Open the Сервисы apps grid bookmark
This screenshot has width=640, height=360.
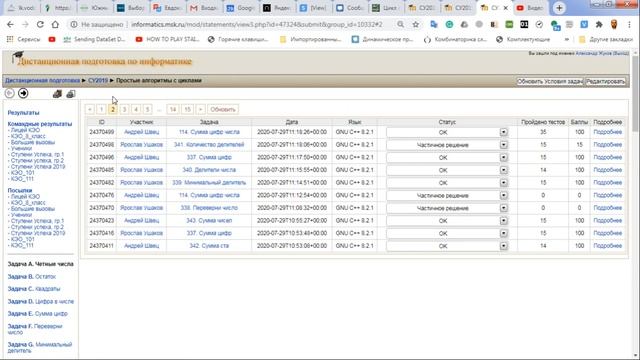[24, 40]
